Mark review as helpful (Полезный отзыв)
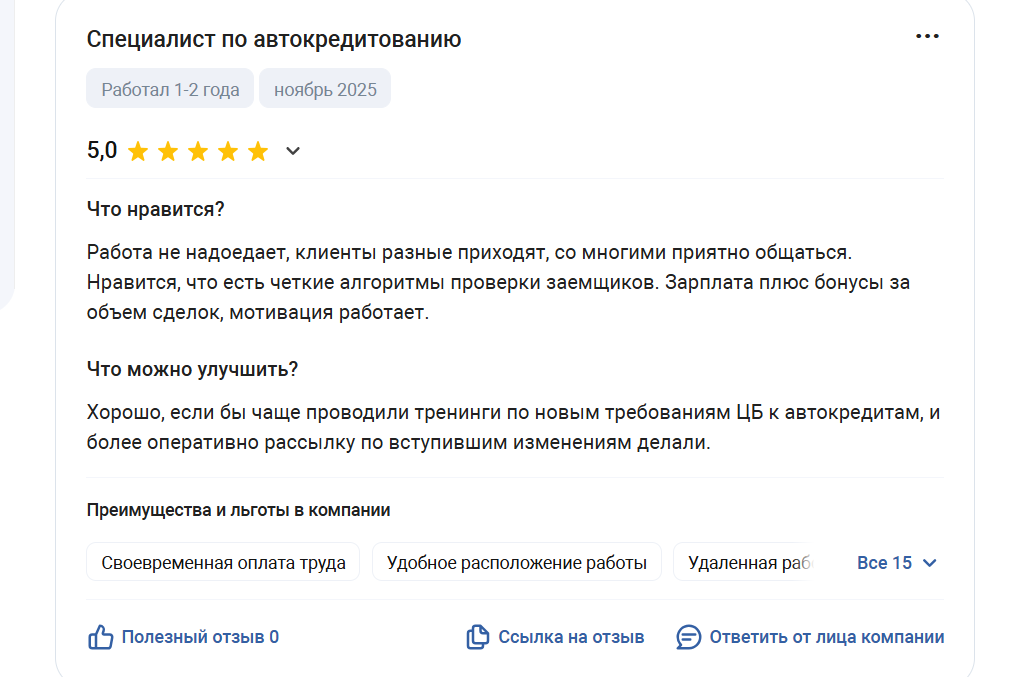The height and width of the screenshot is (677, 1016). click(200, 637)
